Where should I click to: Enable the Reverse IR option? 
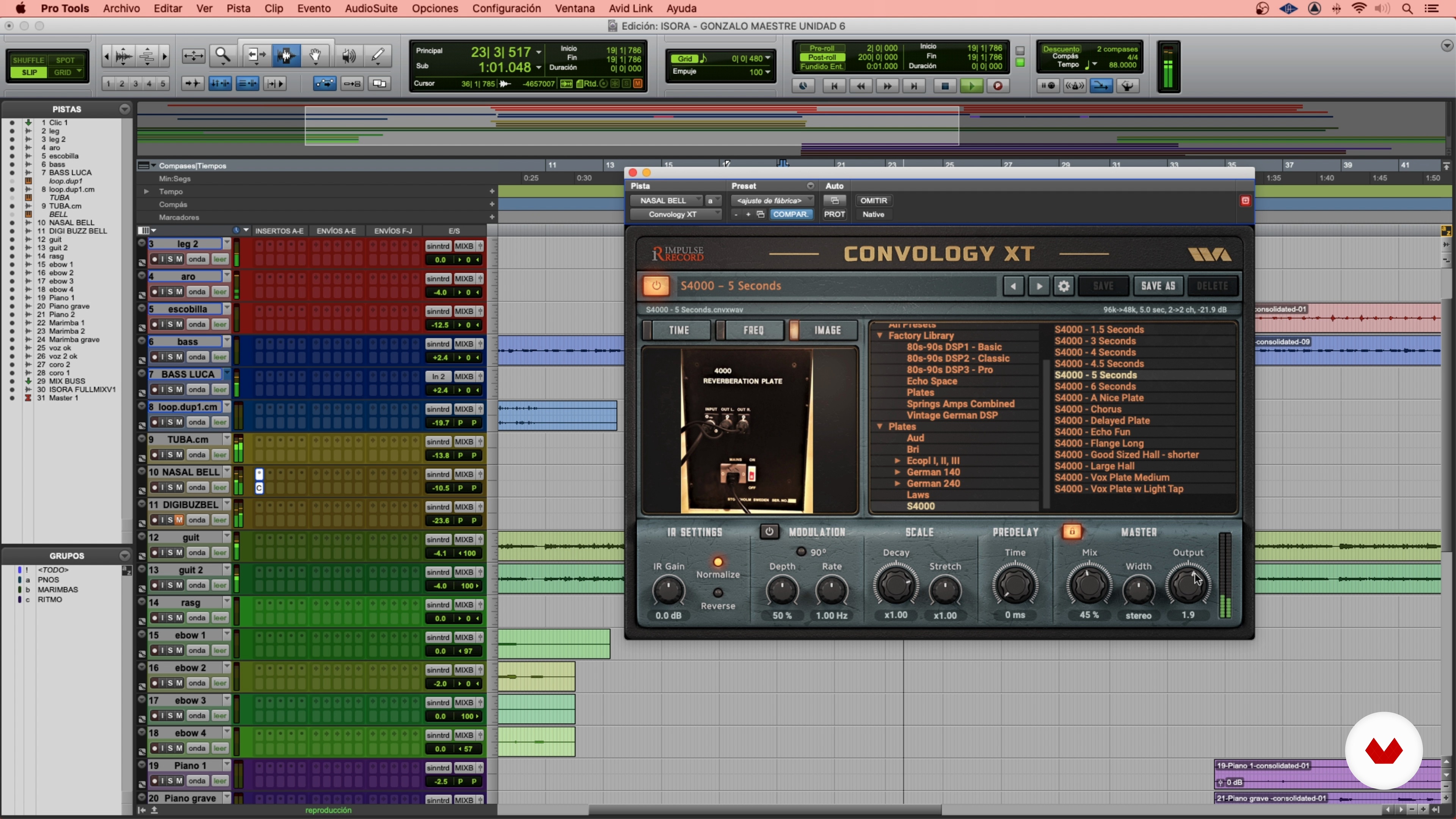pos(718,593)
